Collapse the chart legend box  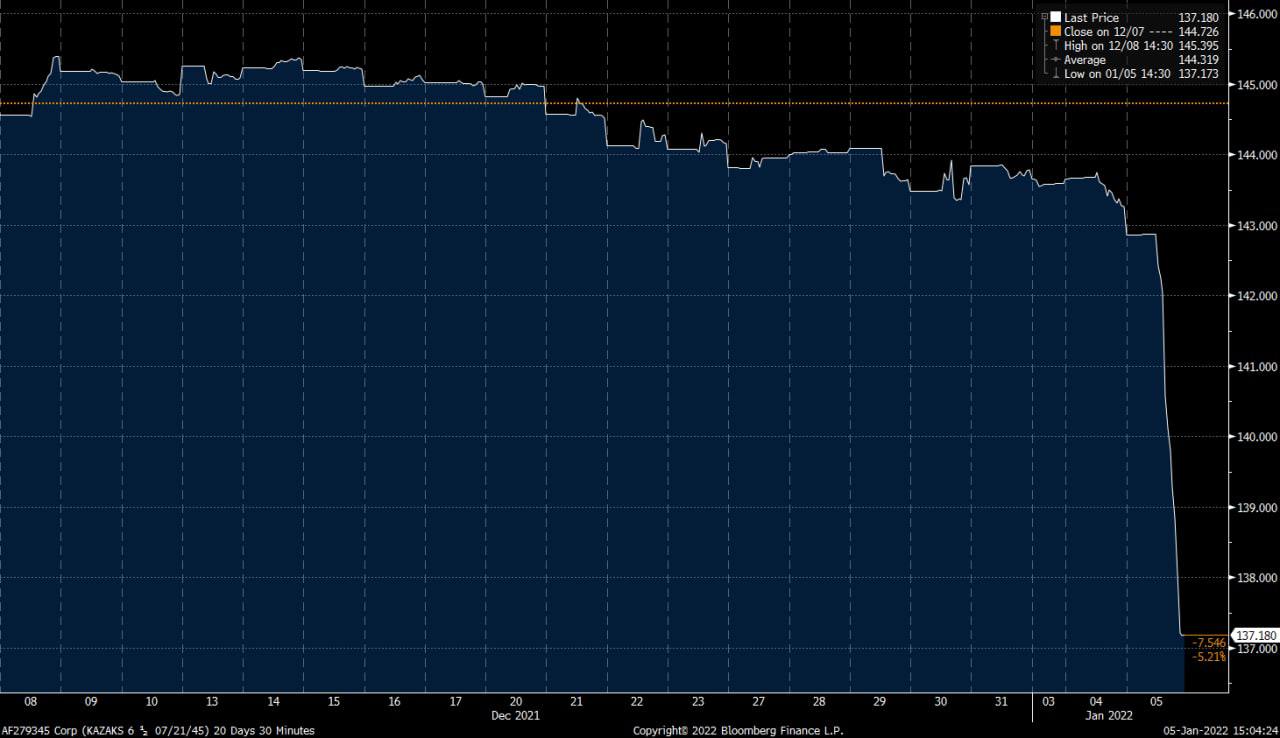1044,17
